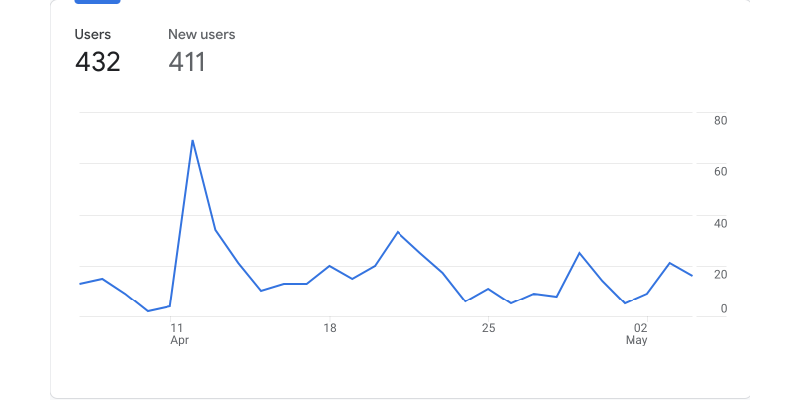
Task: Click the leftmost start point of the line
Action: tap(80, 284)
